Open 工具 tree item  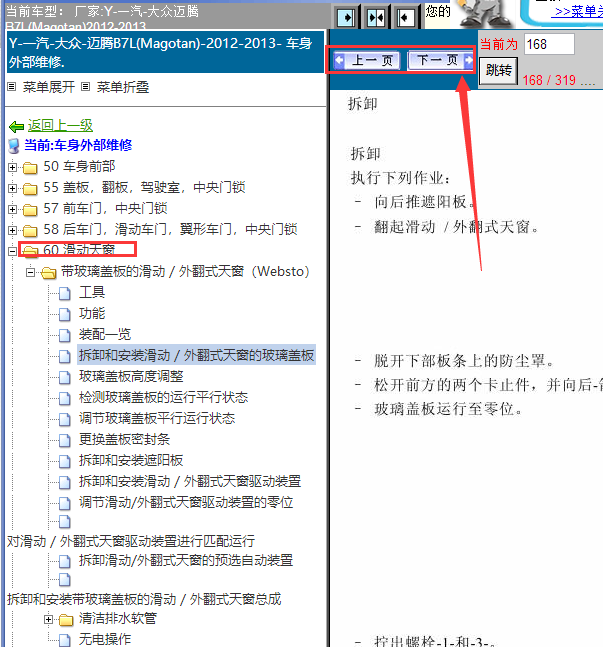tap(92, 293)
